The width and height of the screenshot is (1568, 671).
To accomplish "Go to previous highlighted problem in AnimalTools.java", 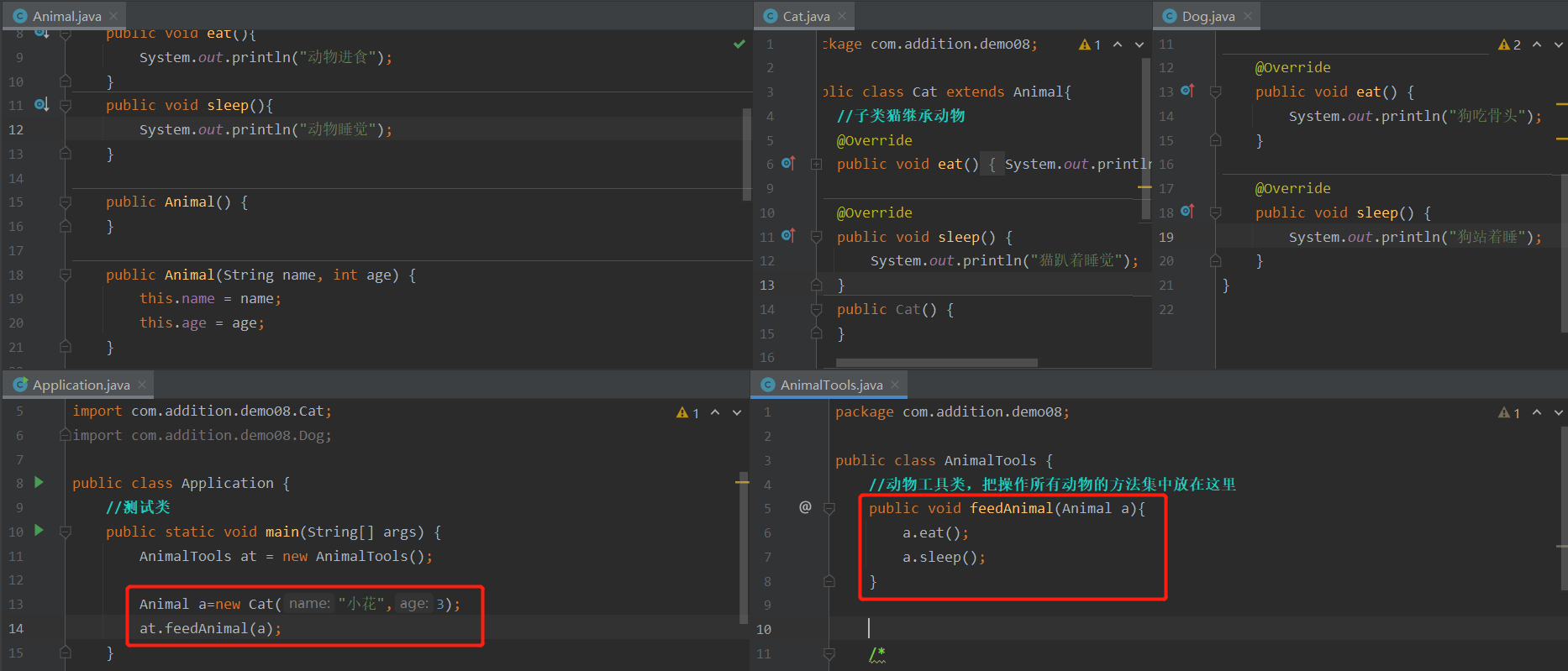I will point(1537,412).
